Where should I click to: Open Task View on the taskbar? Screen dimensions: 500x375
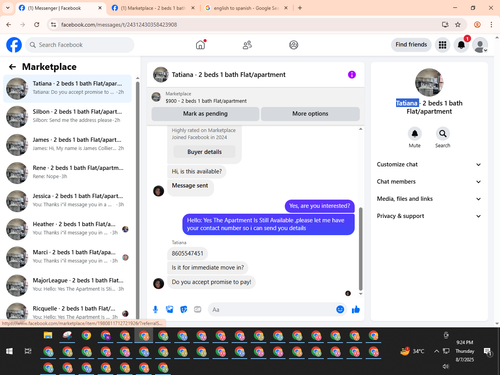[x=28, y=351]
